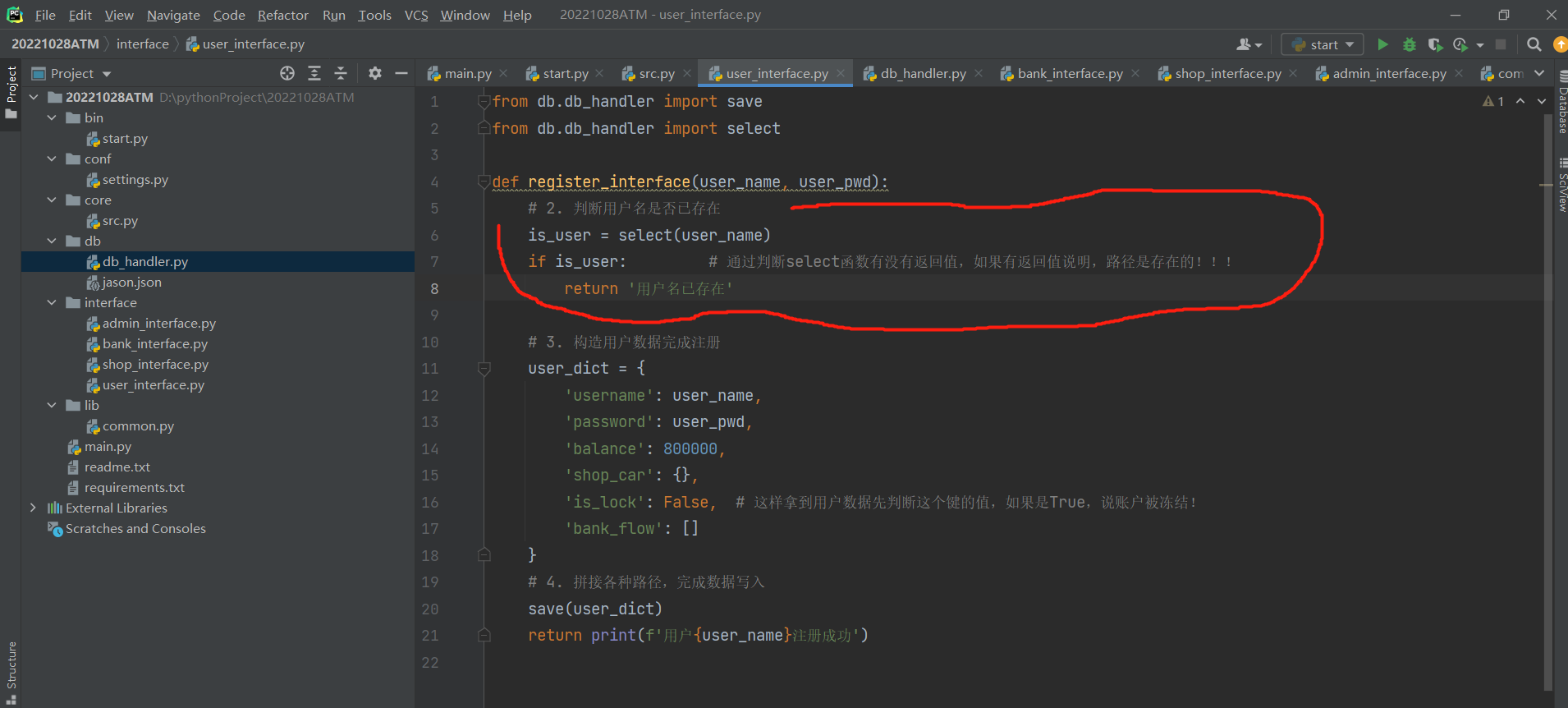Open the PyCharm update notification icon
Image resolution: width=1568 pixels, height=708 pixels.
click(1561, 44)
